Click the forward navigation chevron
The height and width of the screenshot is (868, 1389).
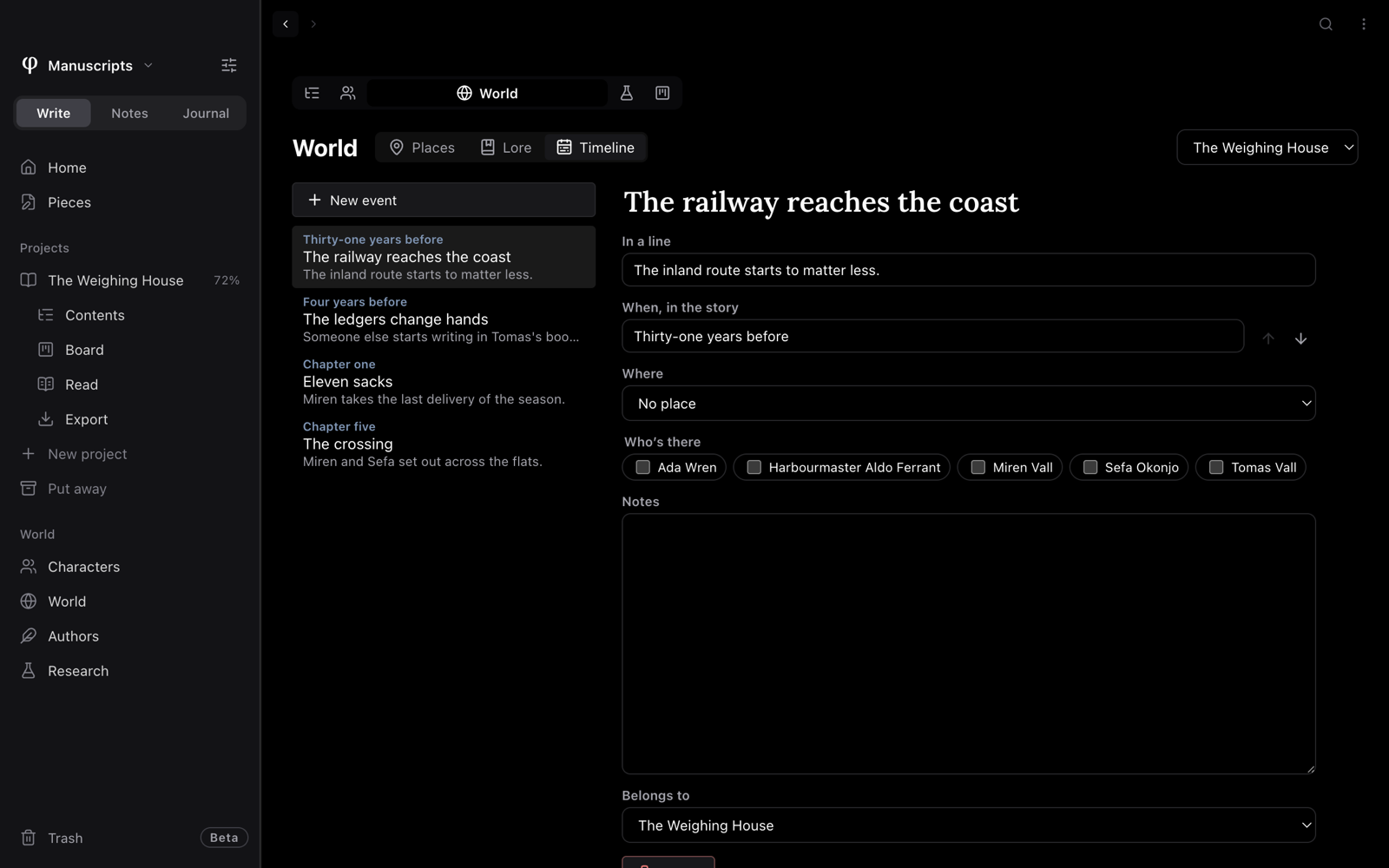(313, 24)
